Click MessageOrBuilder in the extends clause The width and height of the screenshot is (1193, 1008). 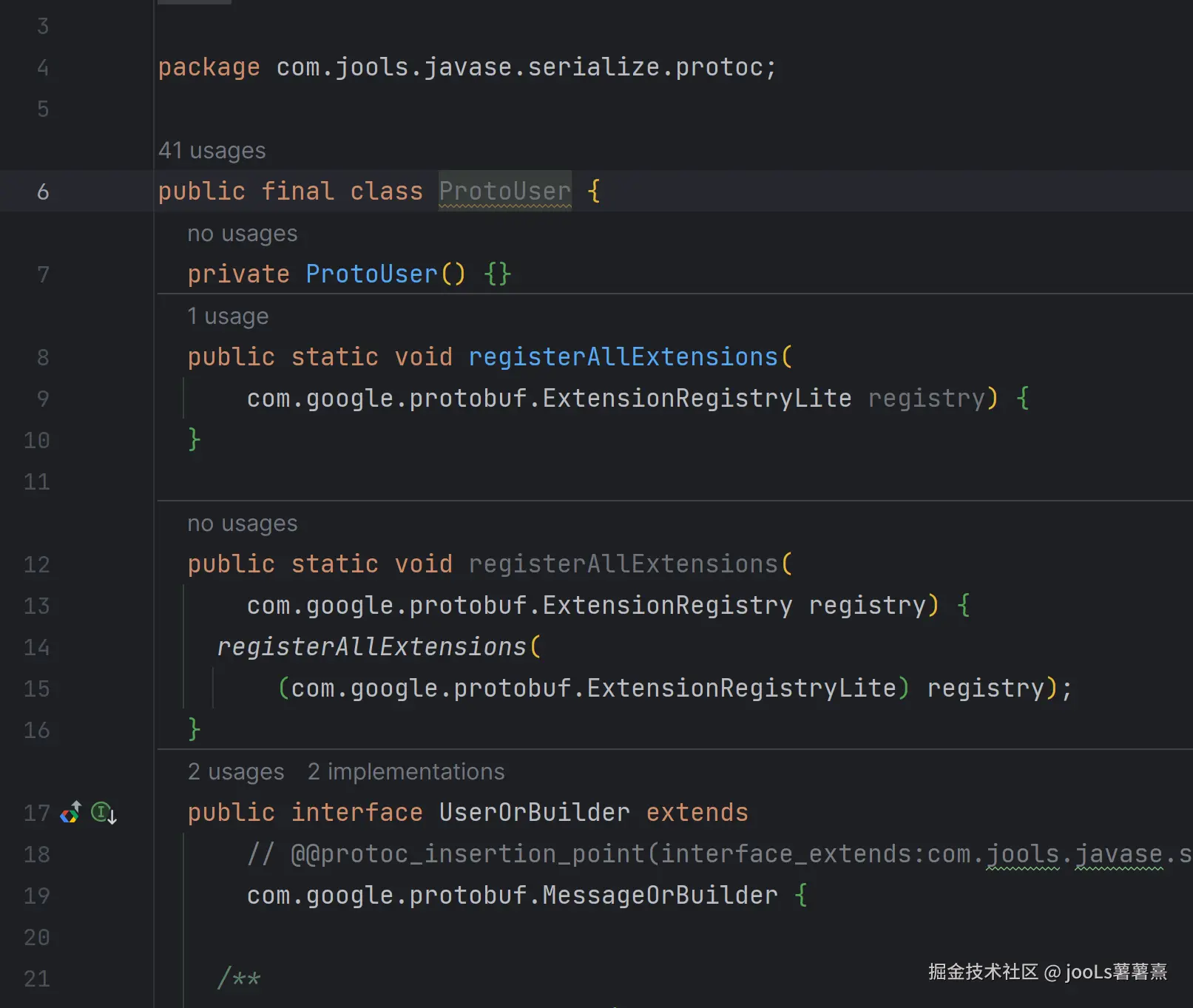pos(660,896)
